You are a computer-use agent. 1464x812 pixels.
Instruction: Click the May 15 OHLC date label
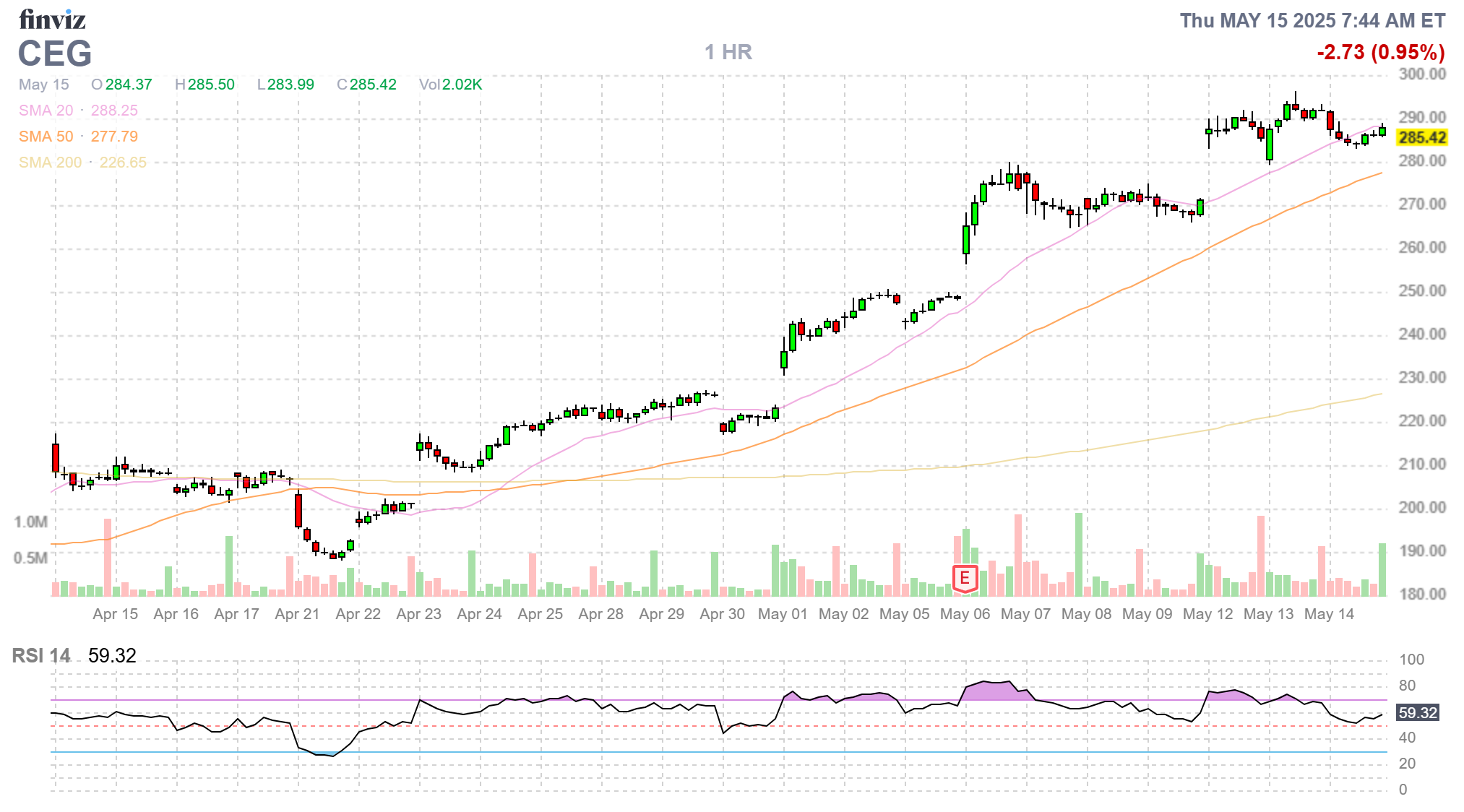(43, 85)
